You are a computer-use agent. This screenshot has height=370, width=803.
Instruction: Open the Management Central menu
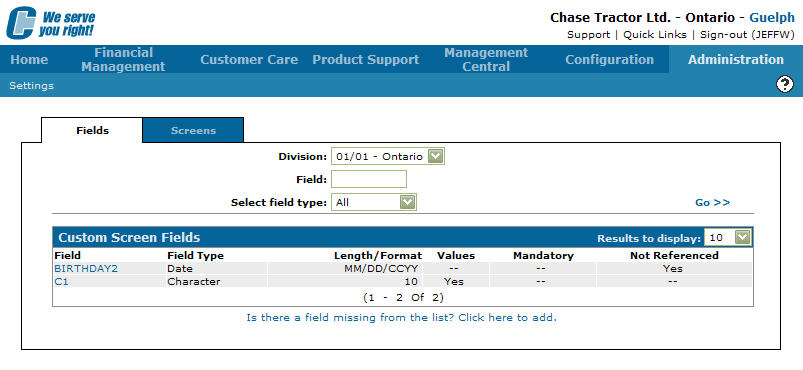486,59
